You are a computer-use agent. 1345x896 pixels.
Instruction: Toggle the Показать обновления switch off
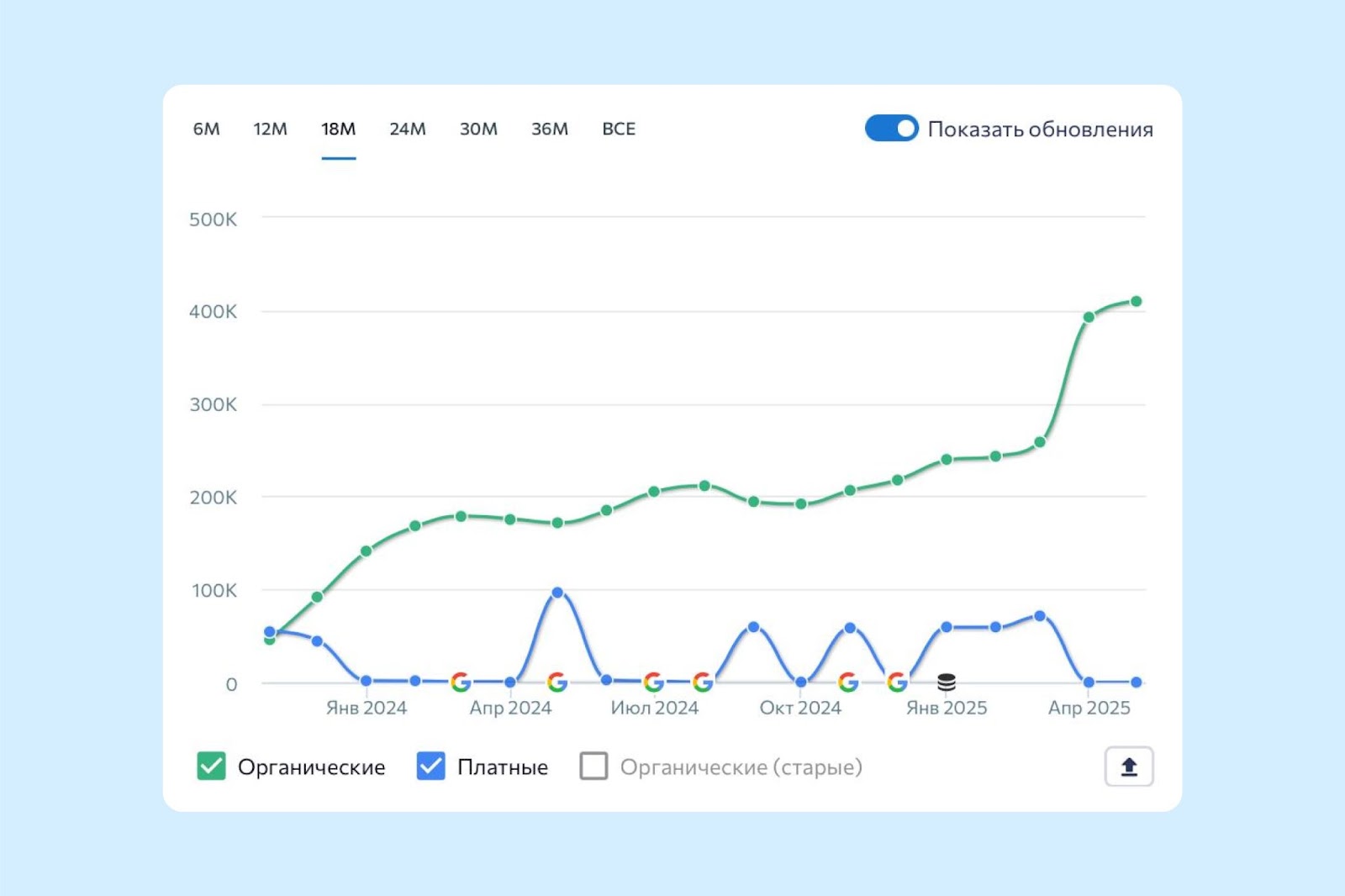tap(891, 129)
